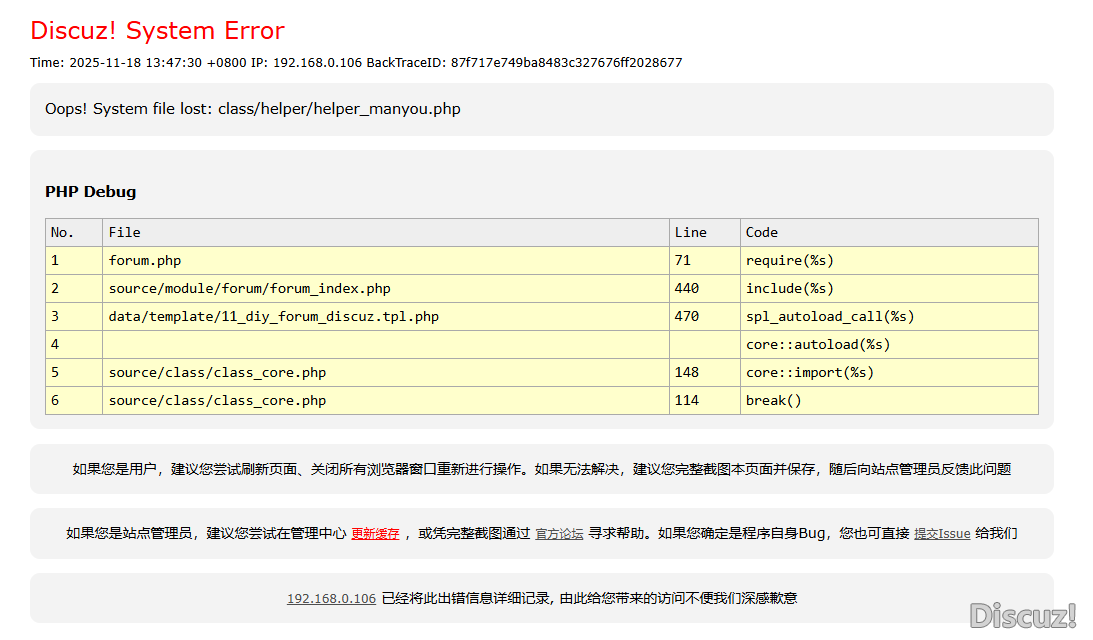Click the Line column header
Viewport: 1093px width, 640px height.
point(690,233)
